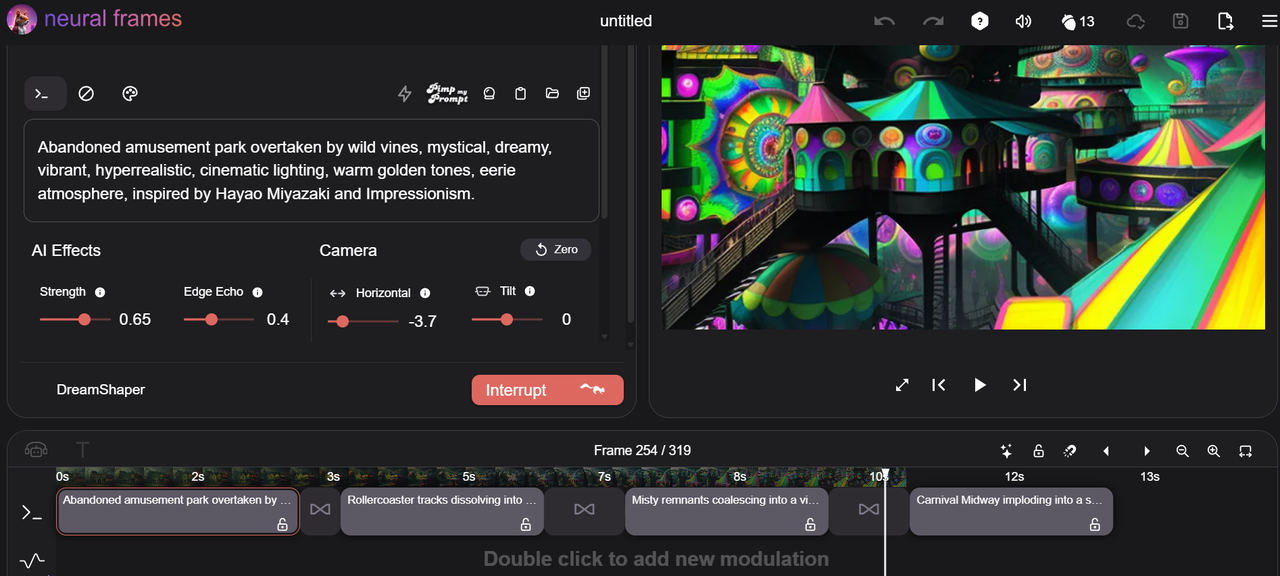Mute audio with the speaker icon
Viewport: 1280px width, 576px height.
[1023, 20]
